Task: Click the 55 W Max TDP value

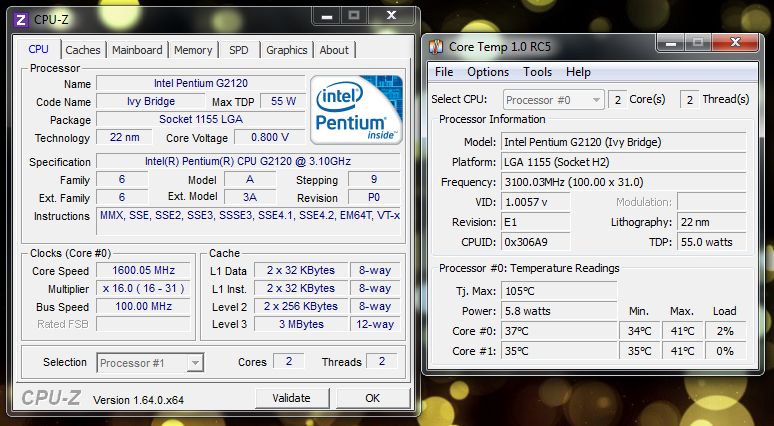Action: click(x=283, y=101)
